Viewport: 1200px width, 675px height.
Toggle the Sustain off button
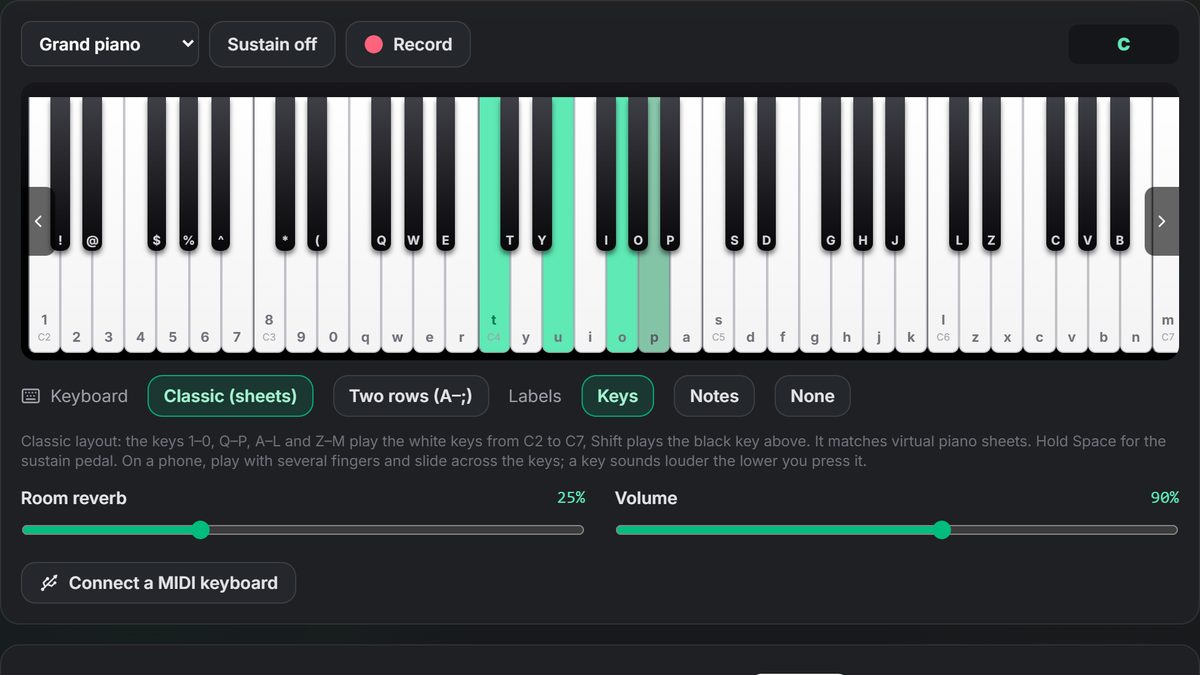[x=272, y=44]
